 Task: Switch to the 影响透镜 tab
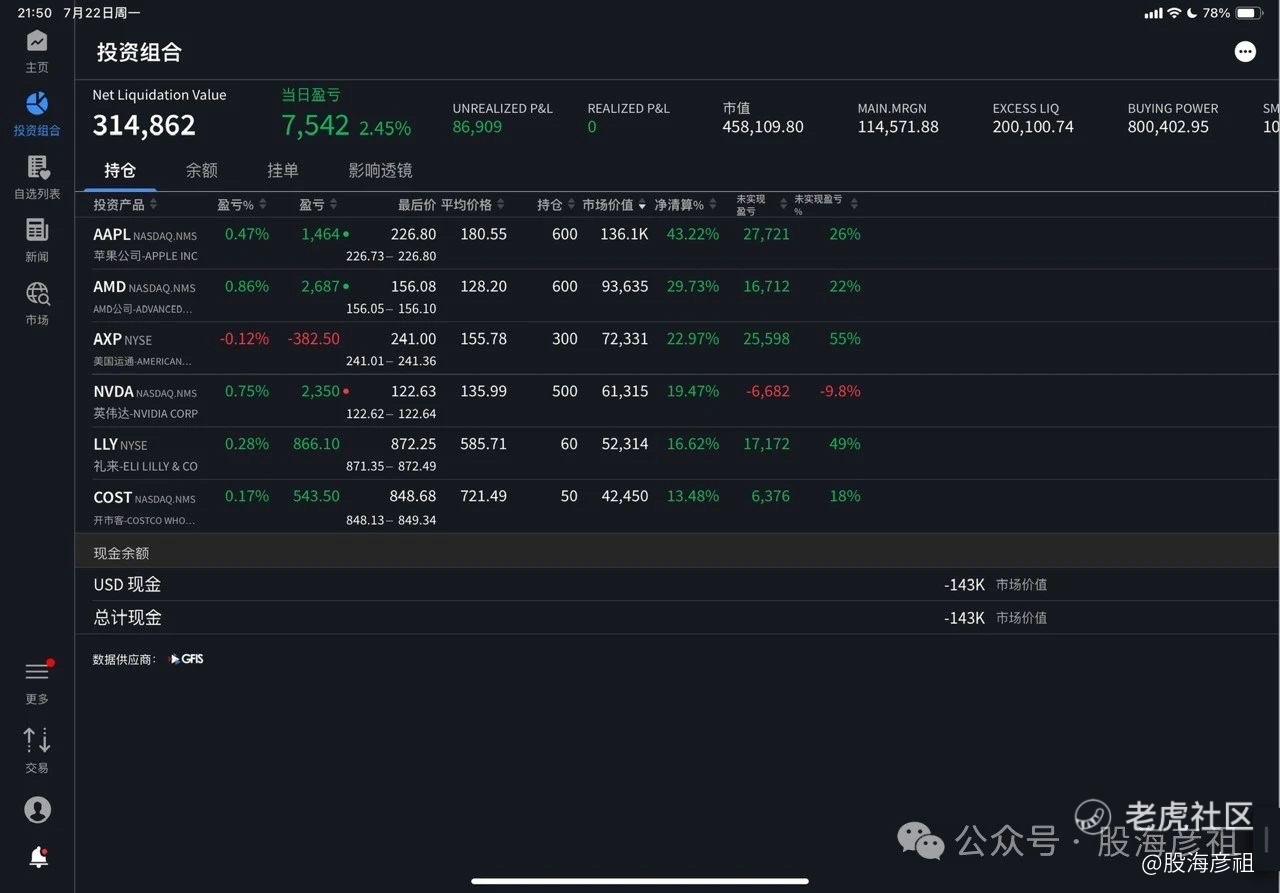click(380, 170)
